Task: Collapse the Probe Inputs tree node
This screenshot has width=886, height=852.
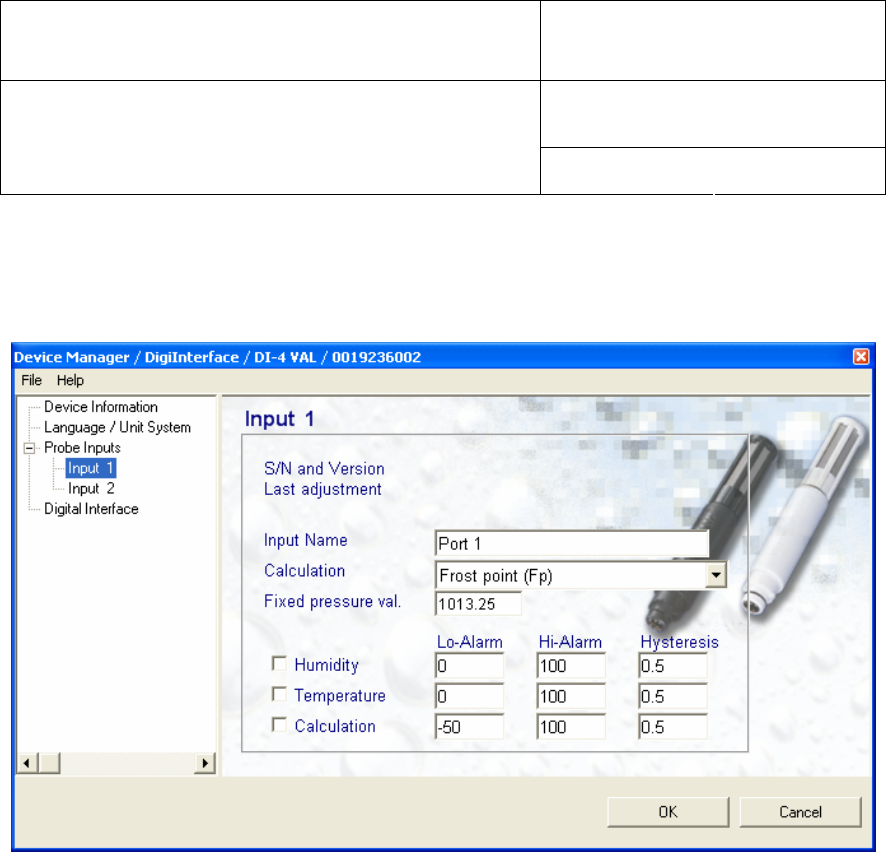Action: pos(29,448)
